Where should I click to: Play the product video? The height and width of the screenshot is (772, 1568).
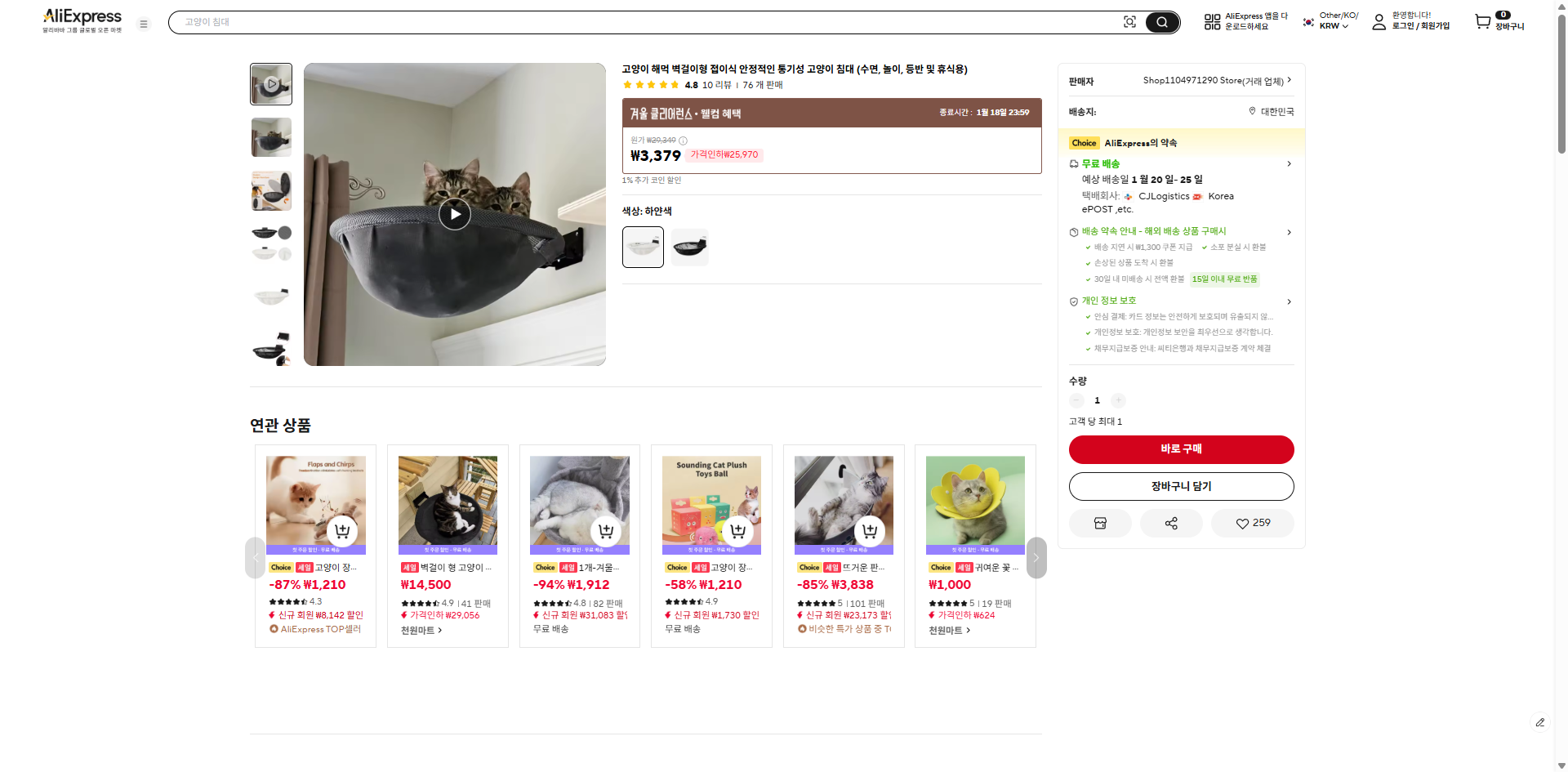(455, 214)
